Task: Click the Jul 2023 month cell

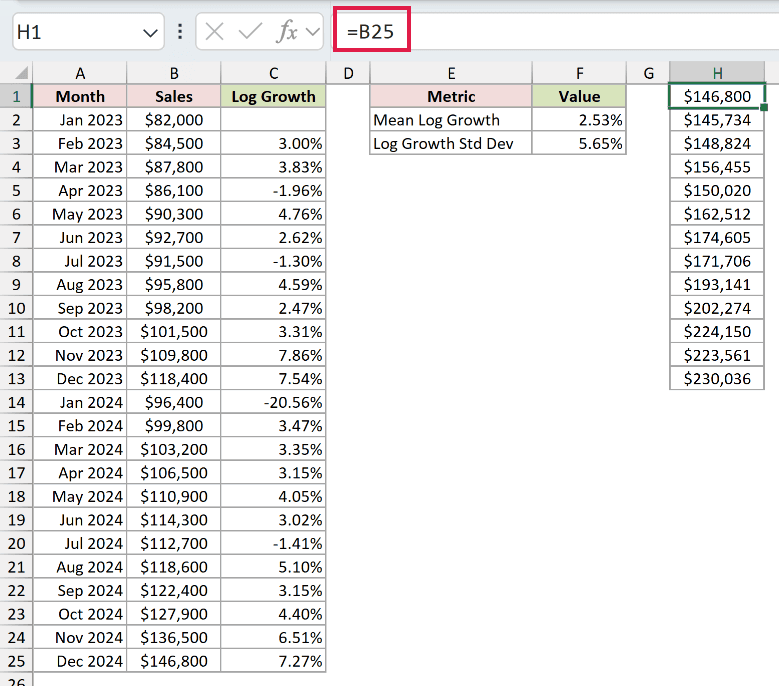Action: pyautogui.click(x=80, y=261)
